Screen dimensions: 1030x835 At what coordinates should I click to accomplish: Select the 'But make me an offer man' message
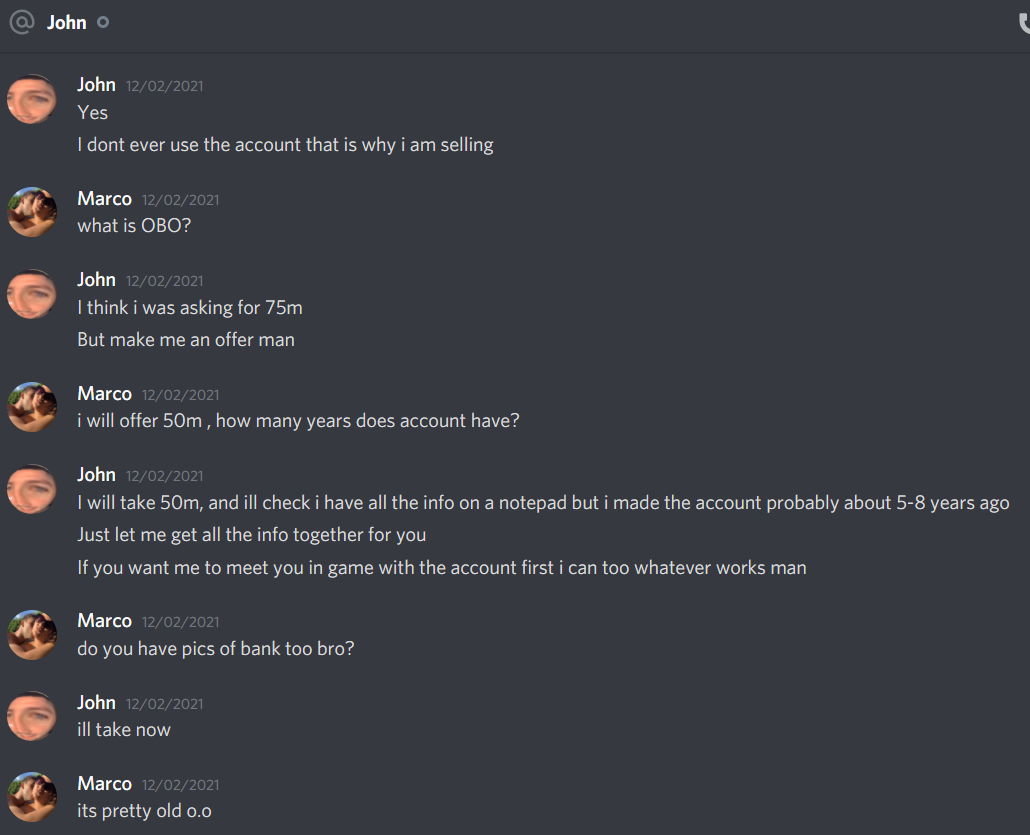186,340
